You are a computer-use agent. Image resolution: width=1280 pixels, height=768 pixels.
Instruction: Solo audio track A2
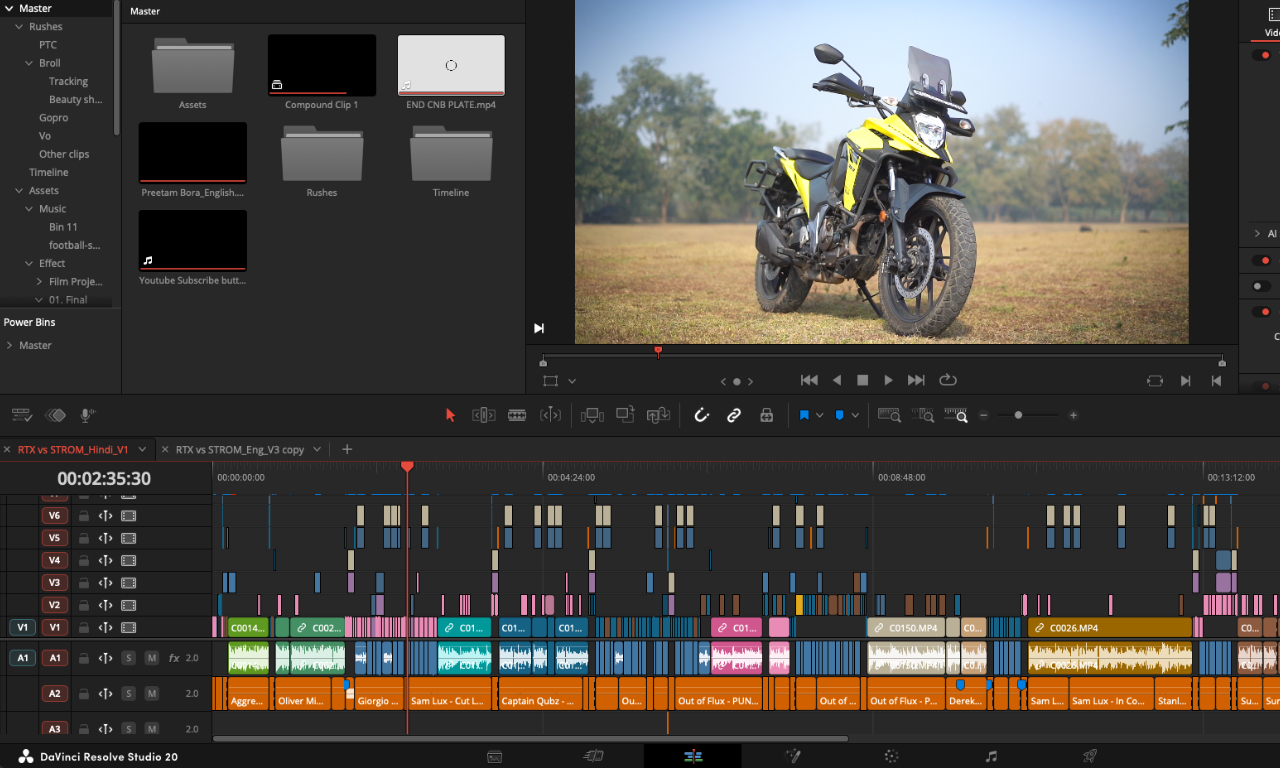coord(128,693)
